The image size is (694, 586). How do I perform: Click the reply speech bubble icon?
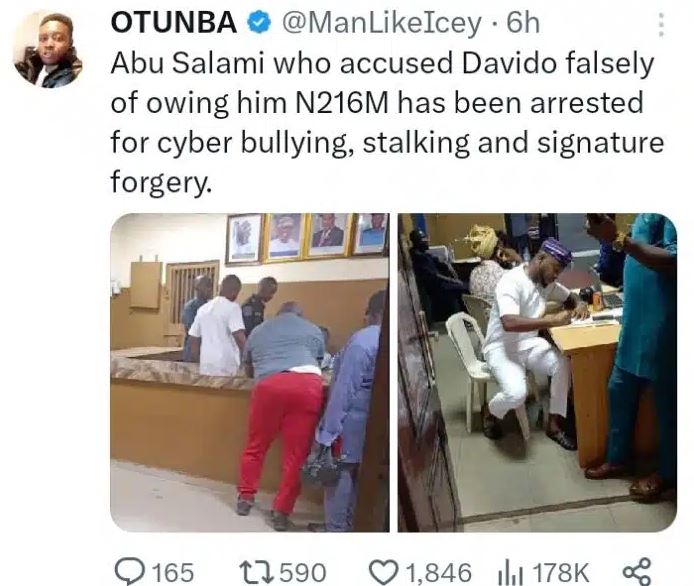128,569
